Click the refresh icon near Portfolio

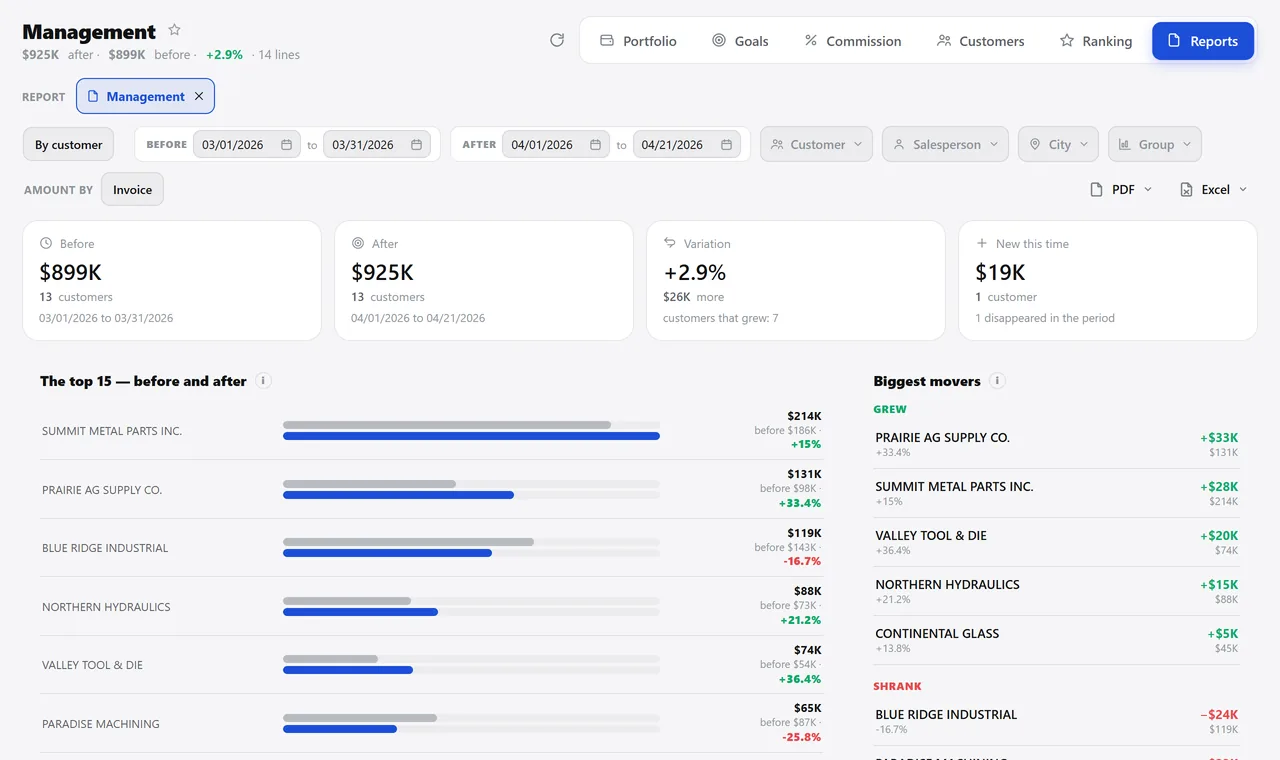pos(557,40)
